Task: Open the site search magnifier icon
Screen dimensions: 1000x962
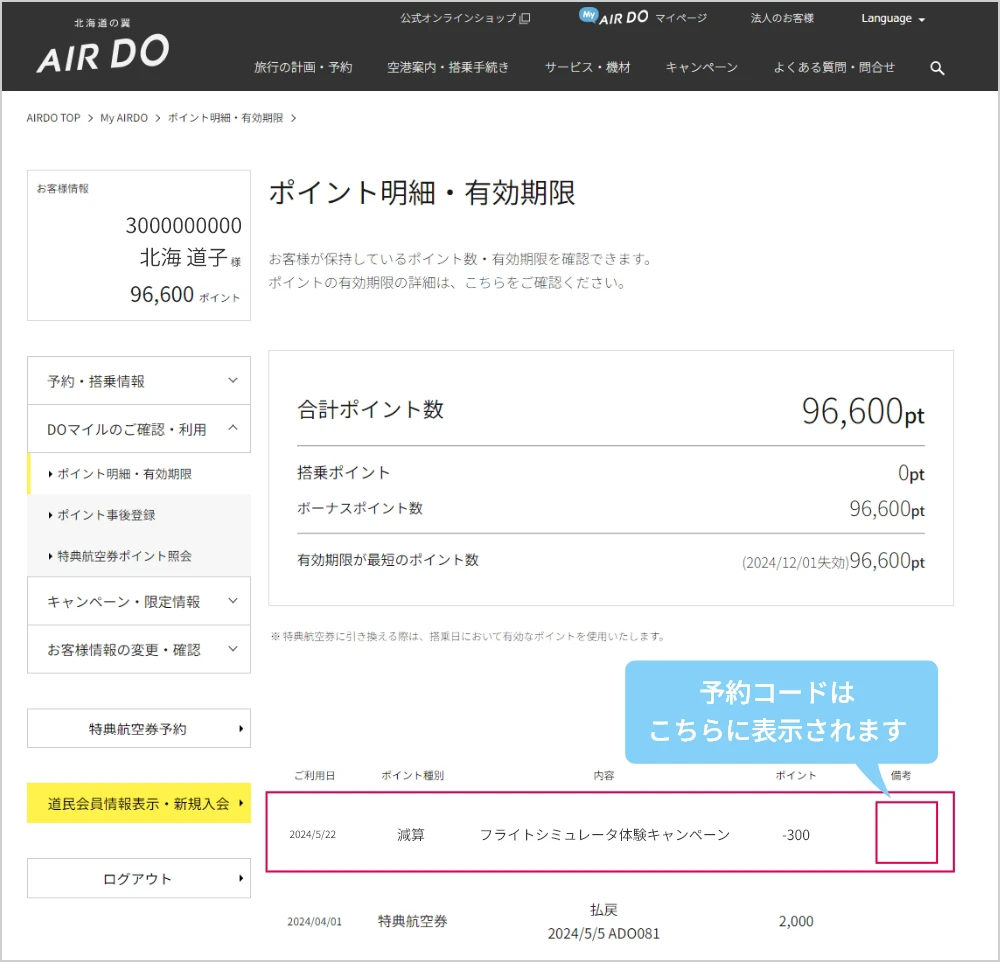Action: pos(937,68)
